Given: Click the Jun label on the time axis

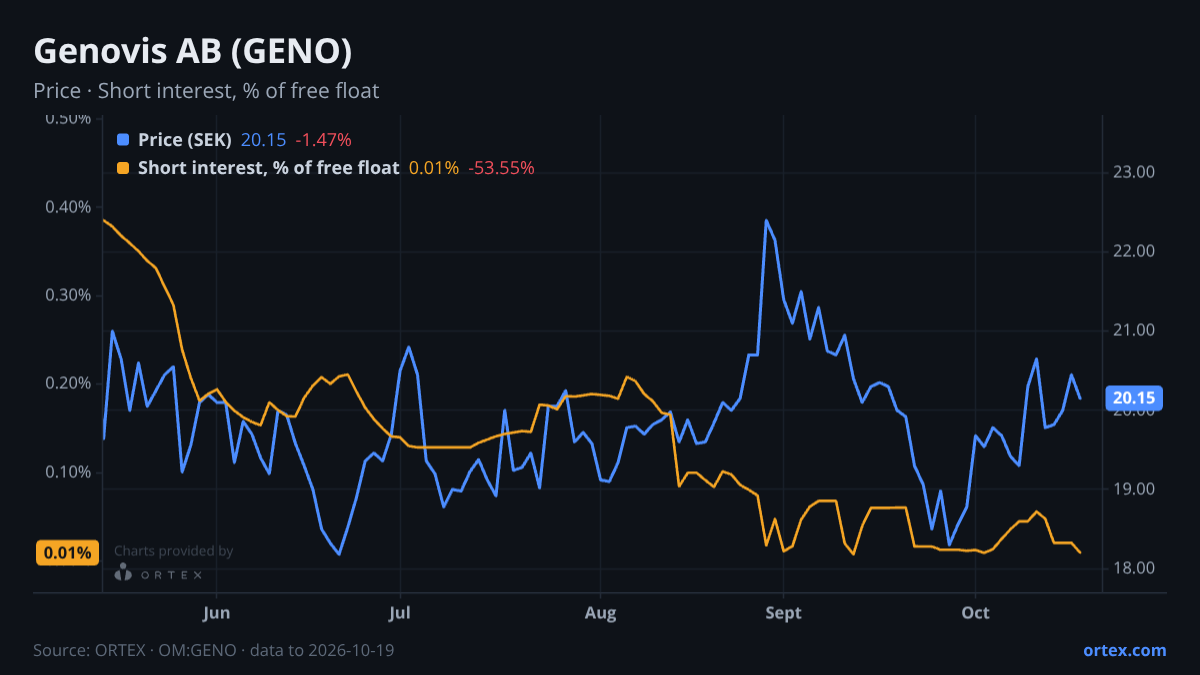Looking at the screenshot, I should click(216, 613).
